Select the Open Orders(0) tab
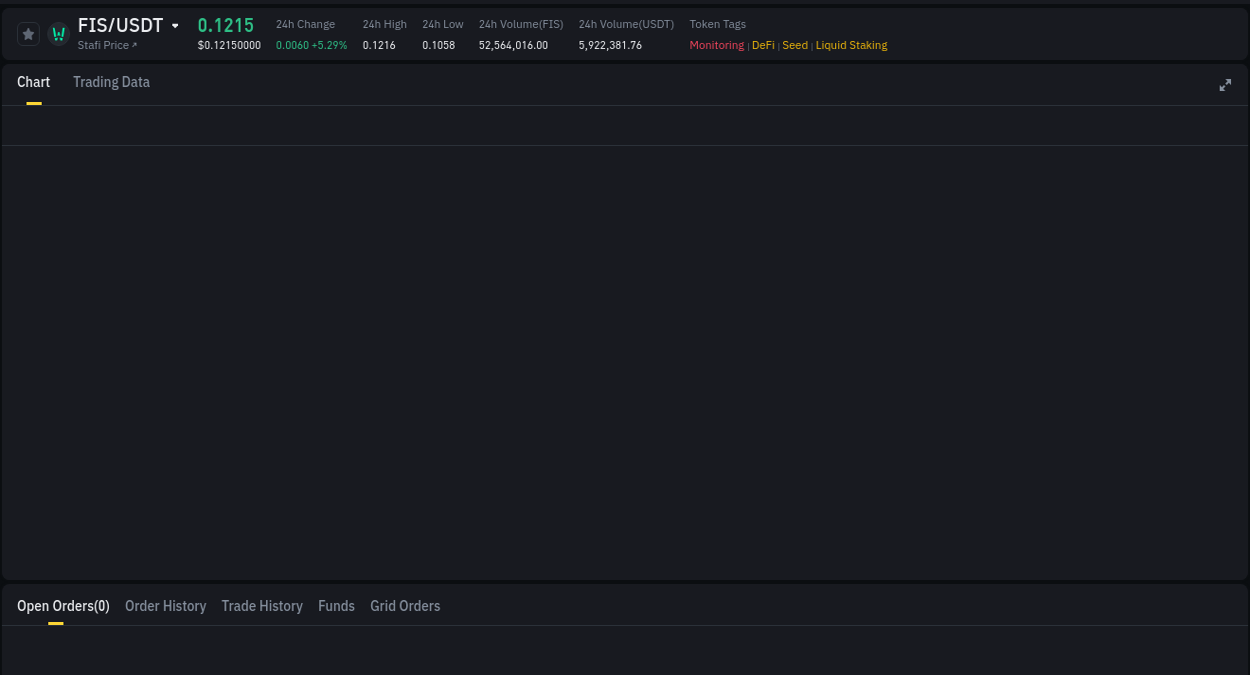 tap(63, 605)
